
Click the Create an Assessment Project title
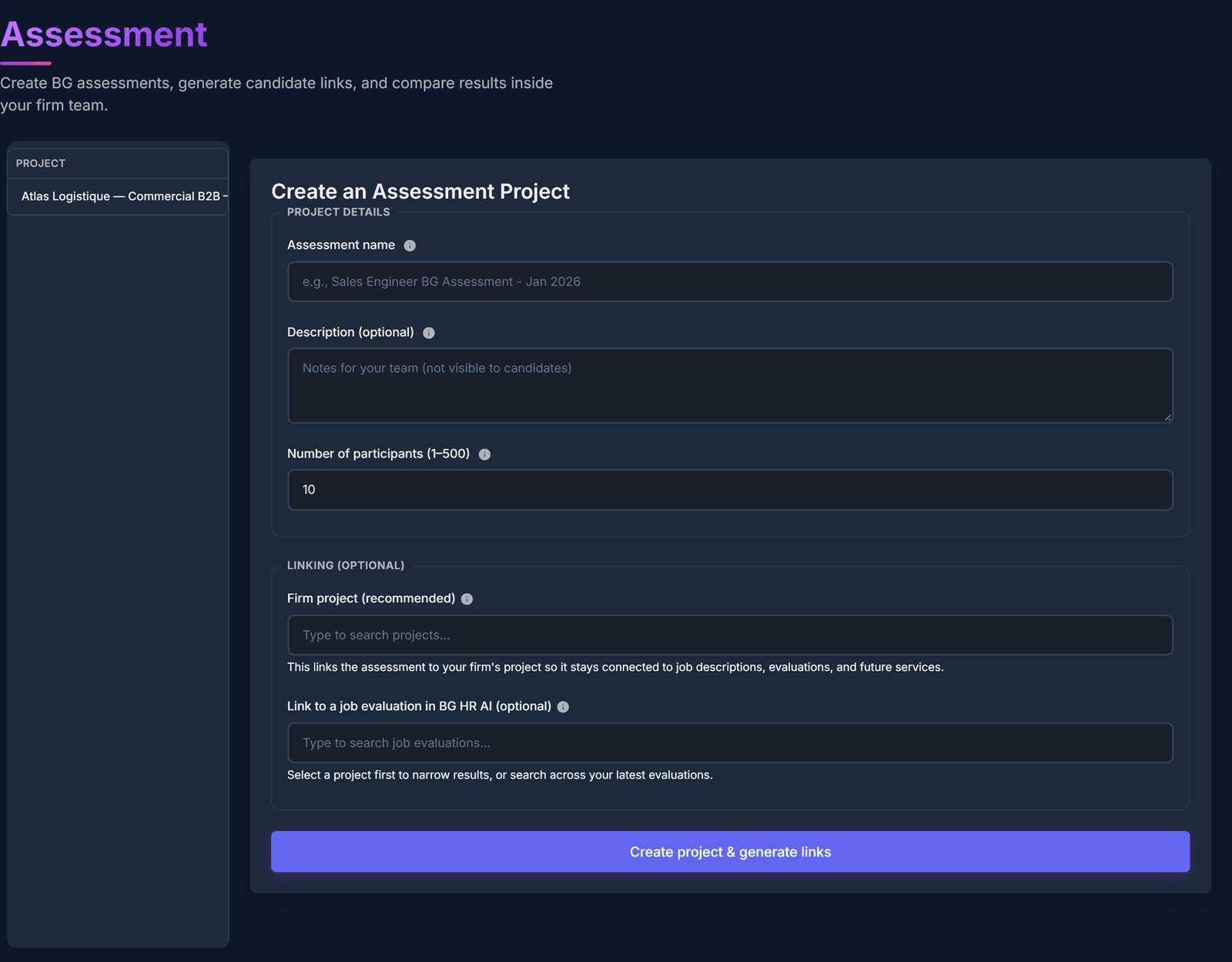click(420, 191)
